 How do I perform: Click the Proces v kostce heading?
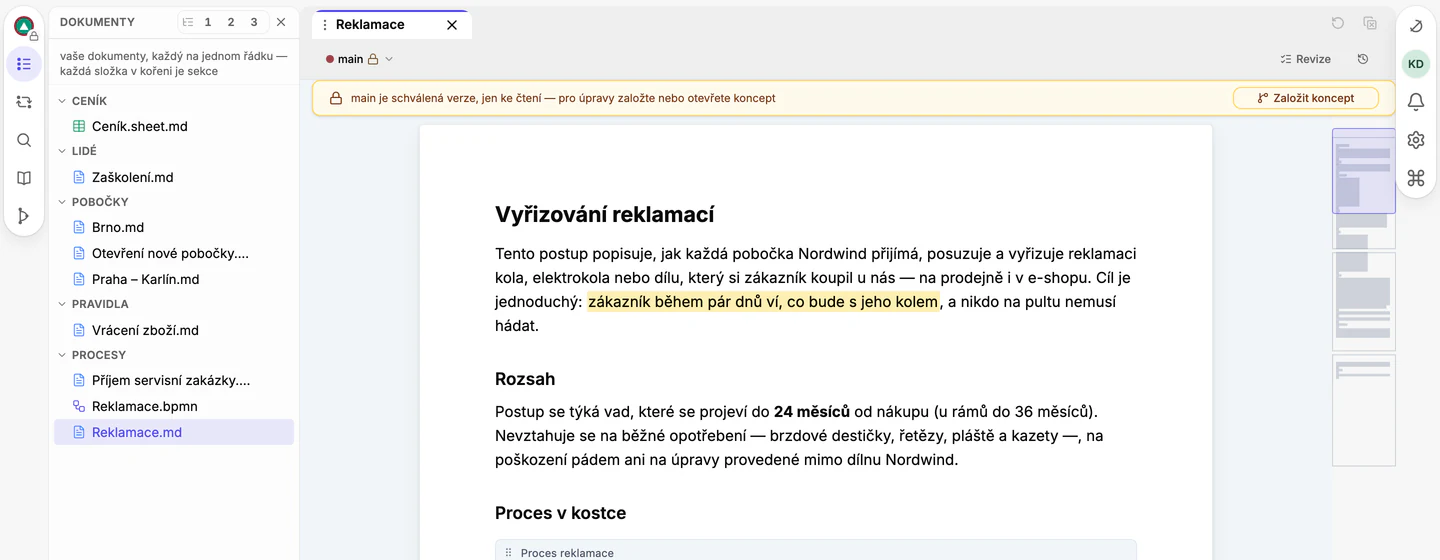(560, 513)
